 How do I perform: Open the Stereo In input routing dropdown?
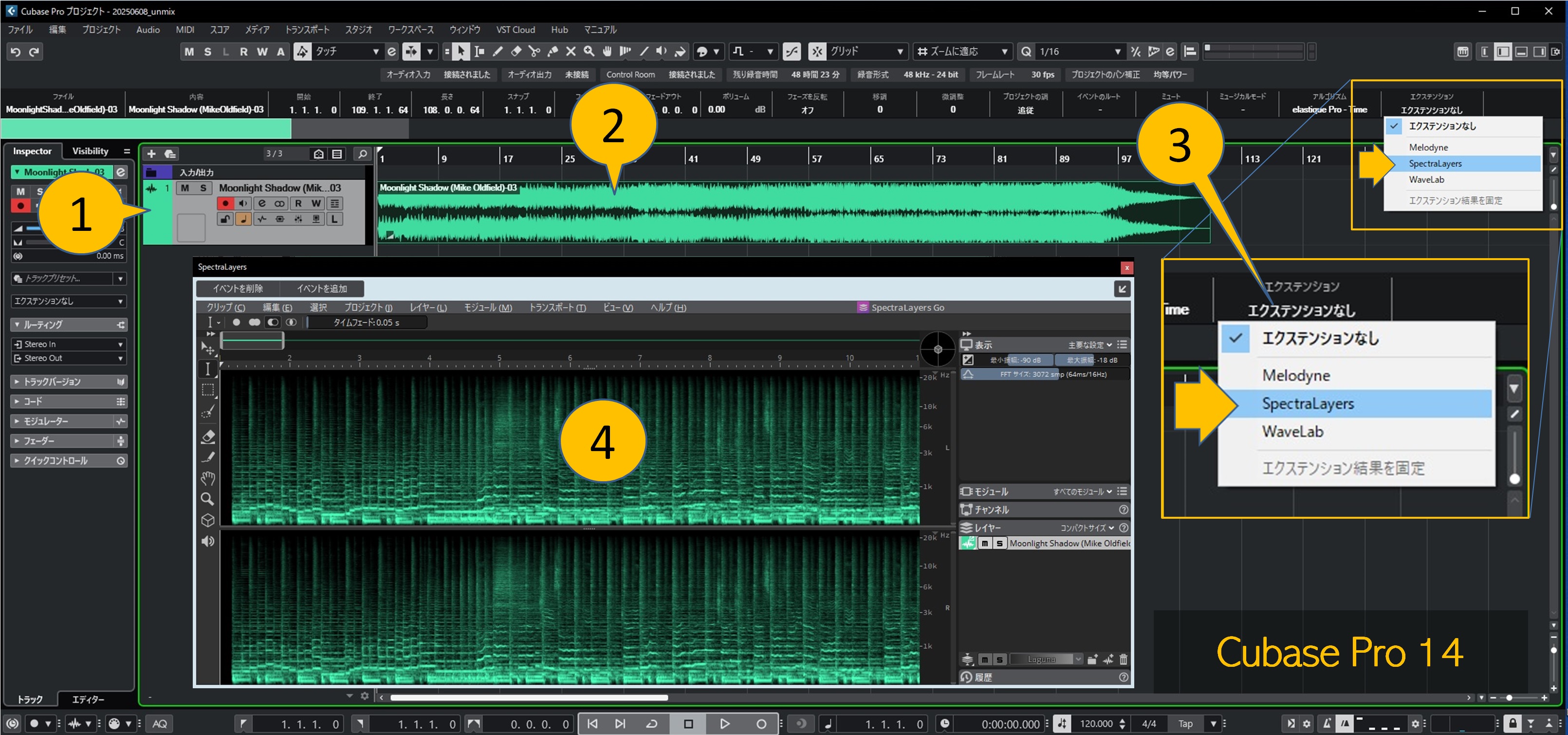[69, 344]
